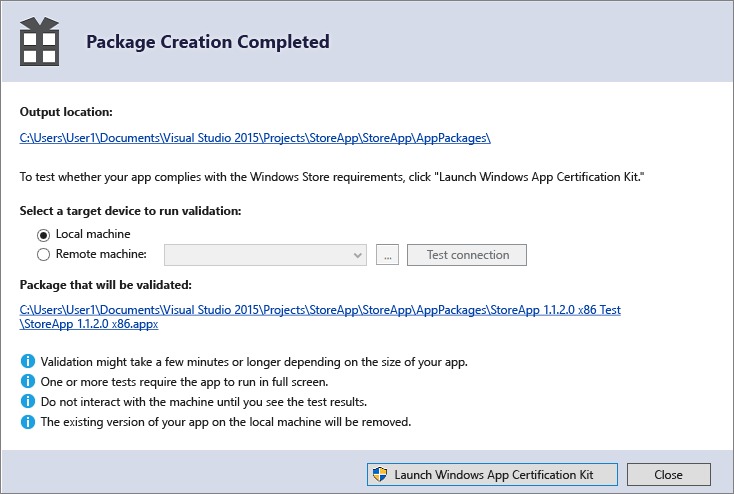Select the Remote machine radio button
The image size is (734, 494).
[x=43, y=254]
